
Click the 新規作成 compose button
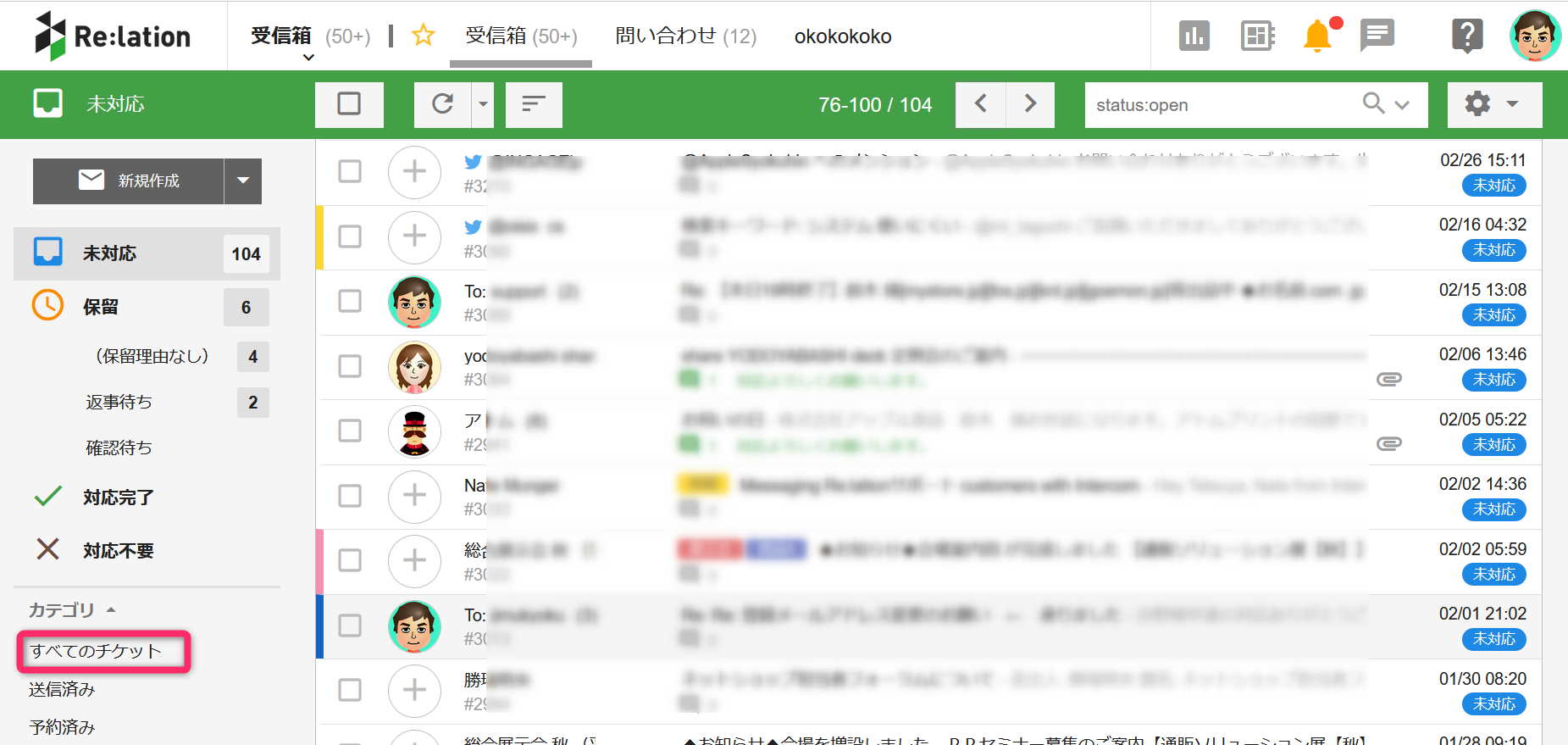pyautogui.click(x=129, y=181)
